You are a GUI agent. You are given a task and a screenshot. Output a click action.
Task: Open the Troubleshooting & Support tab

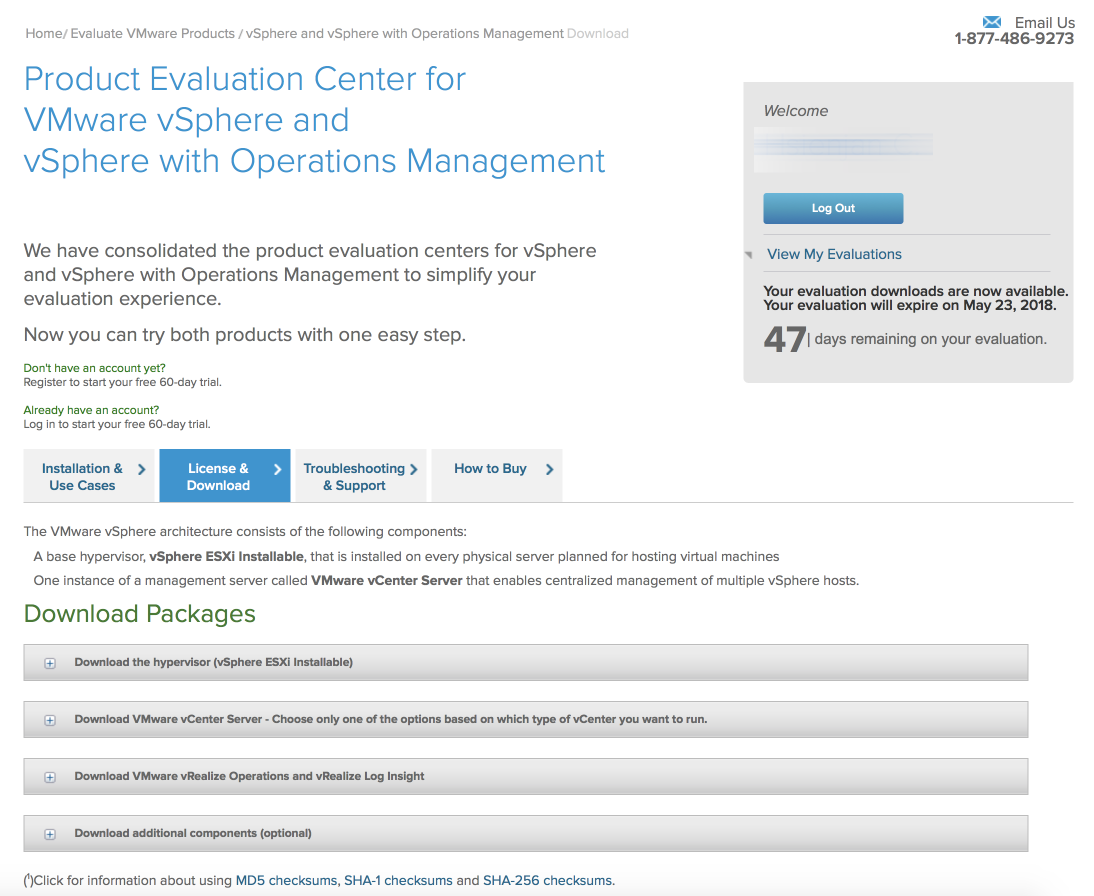pos(354,476)
